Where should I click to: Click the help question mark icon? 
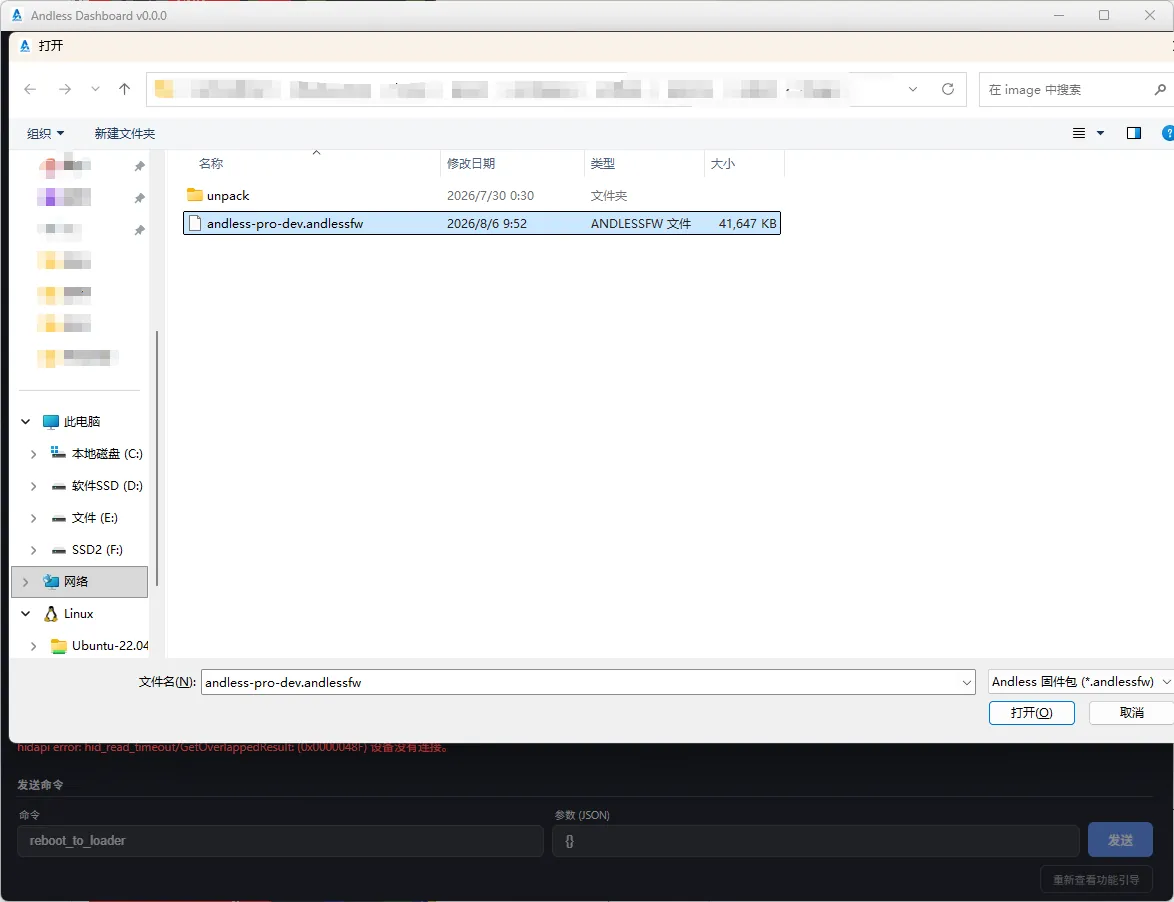tap(1167, 133)
